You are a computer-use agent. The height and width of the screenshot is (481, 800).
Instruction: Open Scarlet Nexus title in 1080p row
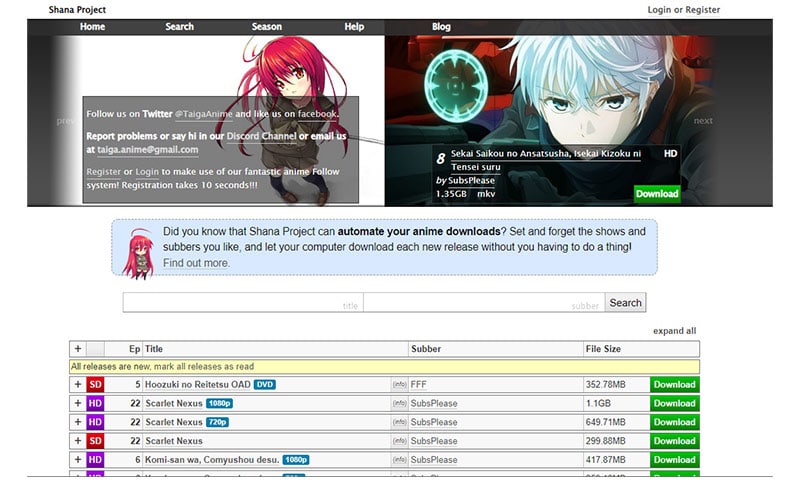[x=174, y=403]
